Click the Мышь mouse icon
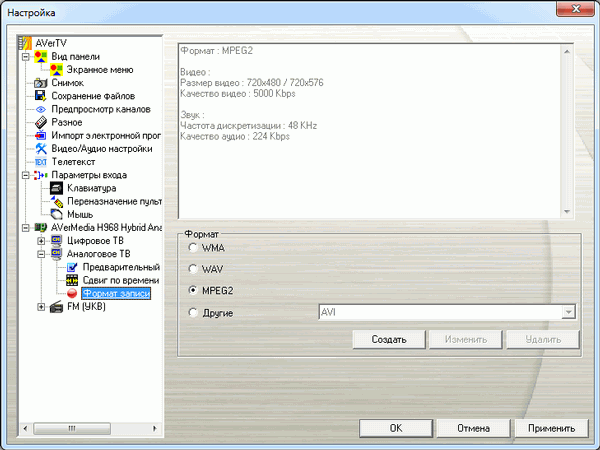Viewport: 600px width, 450px height. (56, 214)
